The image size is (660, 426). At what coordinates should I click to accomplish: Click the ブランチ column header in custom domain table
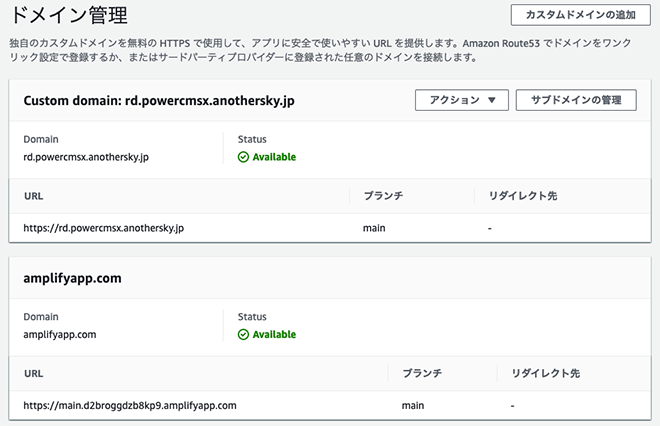coord(383,196)
